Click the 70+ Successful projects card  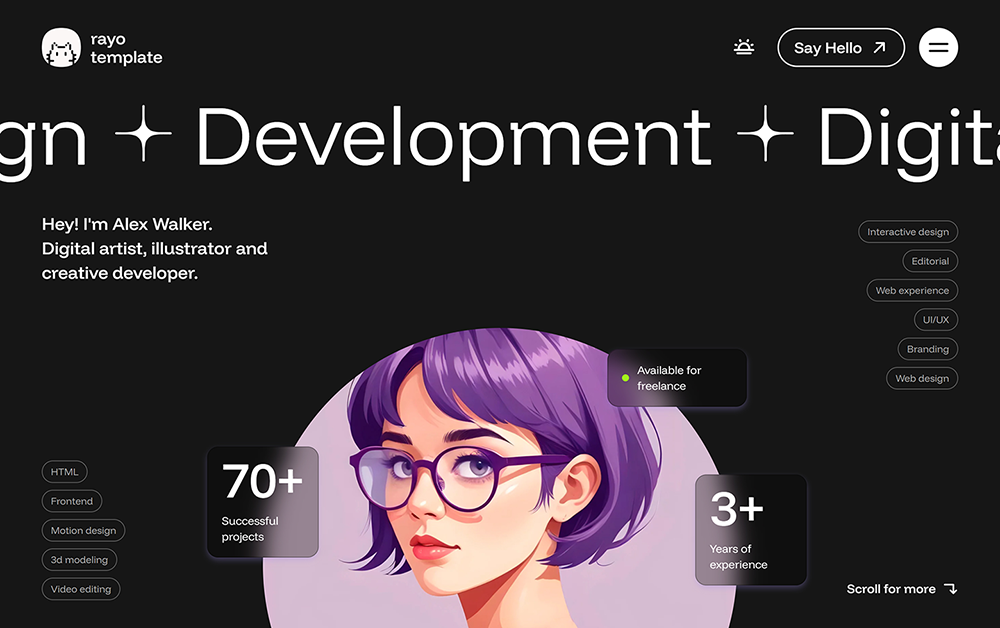262,501
